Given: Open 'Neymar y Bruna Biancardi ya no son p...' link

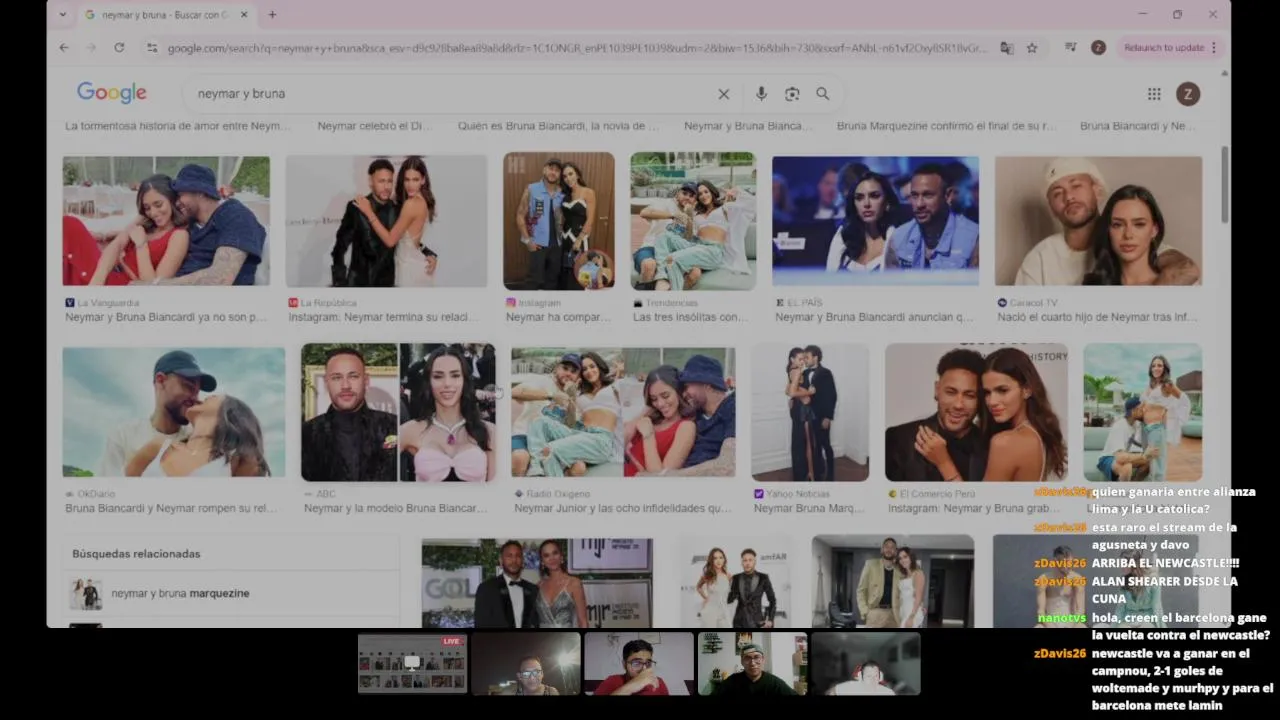Looking at the screenshot, I should pos(166,317).
